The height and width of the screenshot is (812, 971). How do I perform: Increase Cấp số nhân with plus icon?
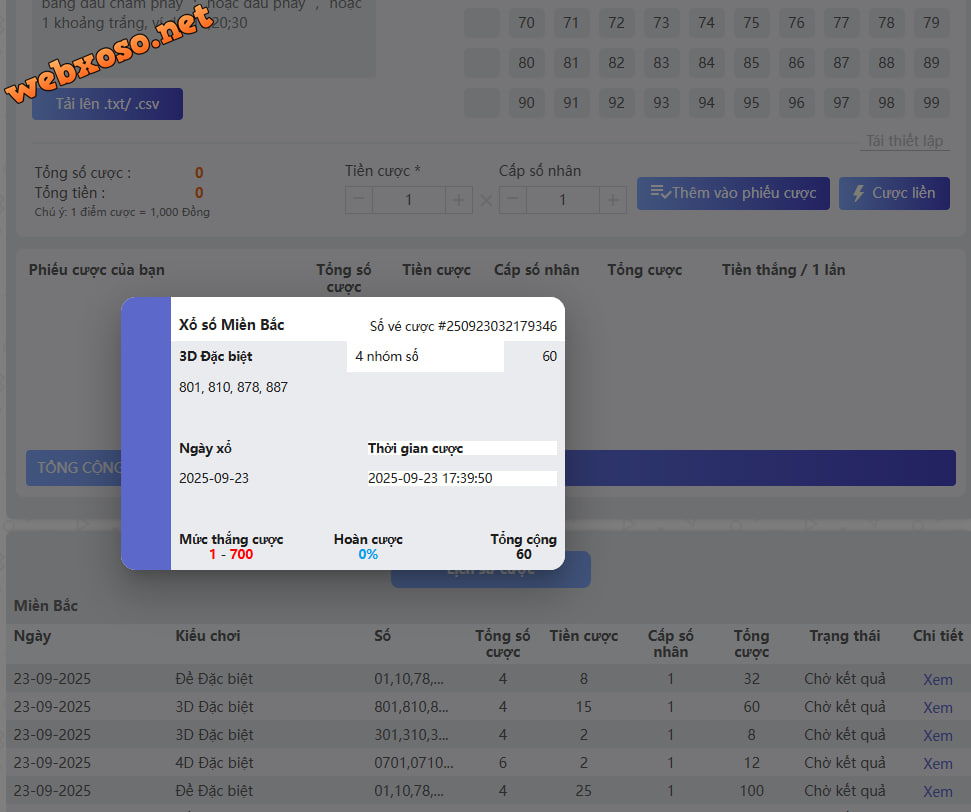[613, 200]
